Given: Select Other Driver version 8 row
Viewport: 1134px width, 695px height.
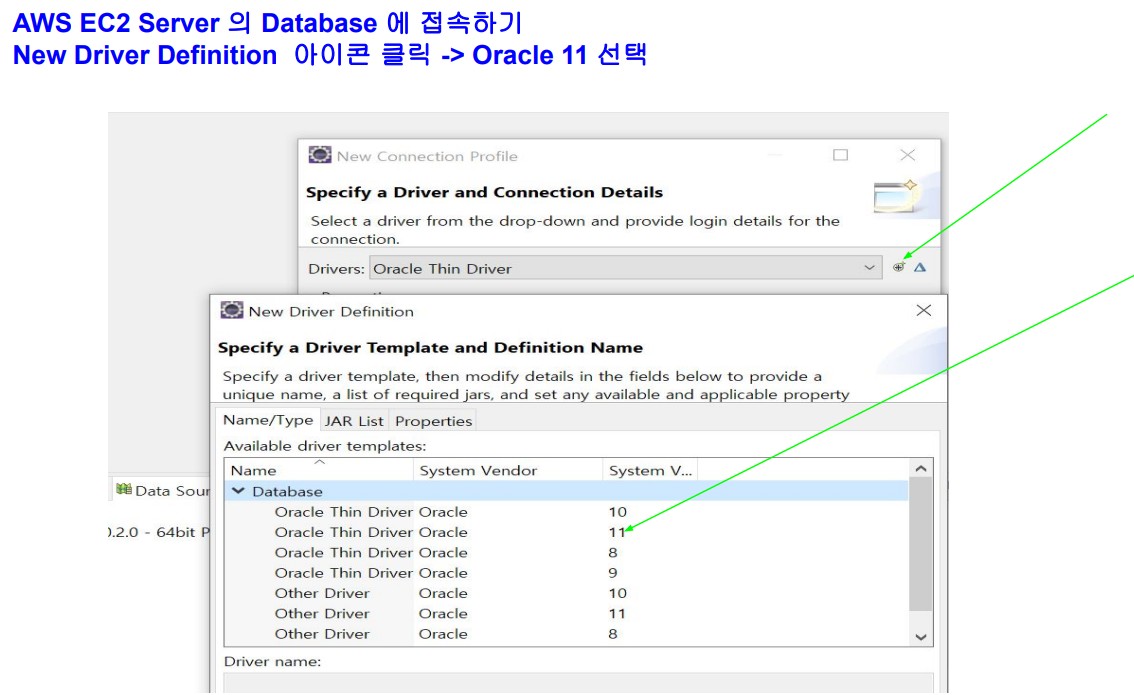Looking at the screenshot, I should click(566, 634).
